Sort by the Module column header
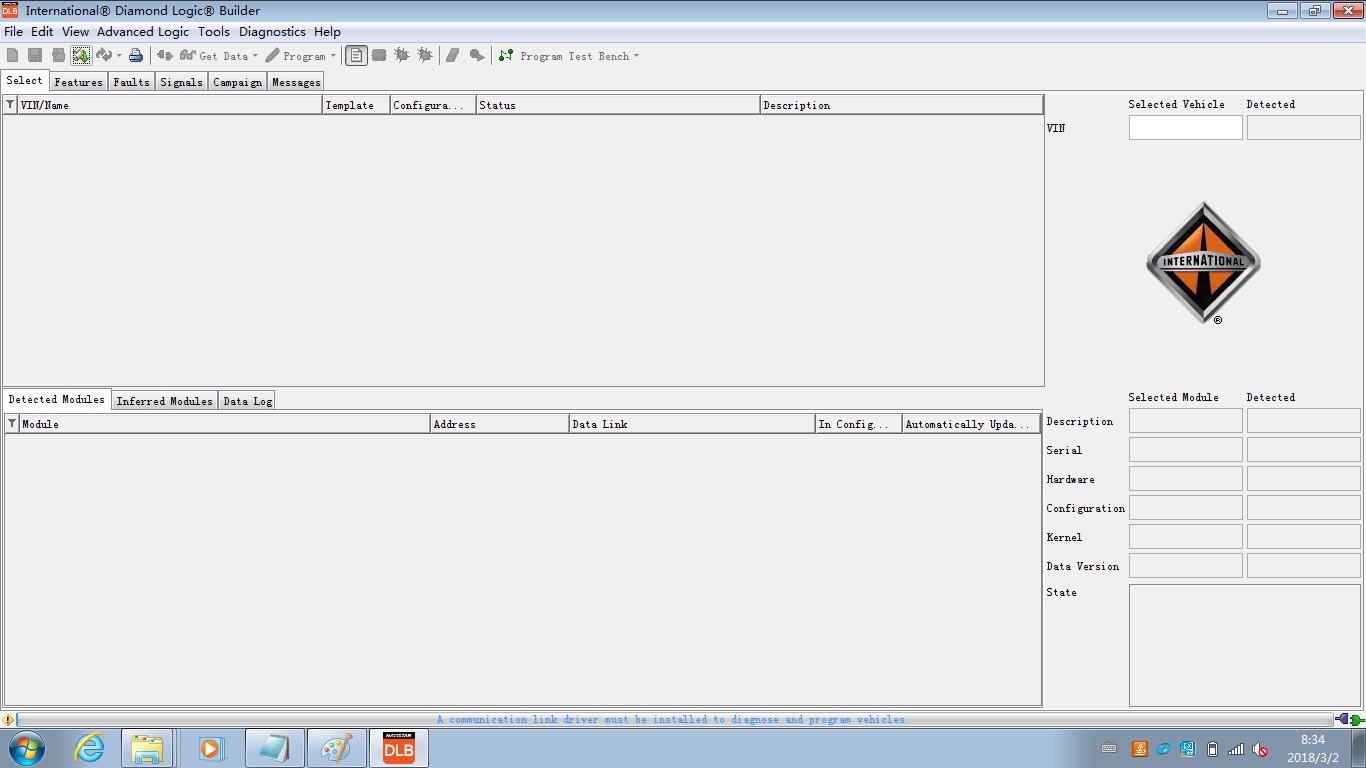1366x768 pixels. 225,424
